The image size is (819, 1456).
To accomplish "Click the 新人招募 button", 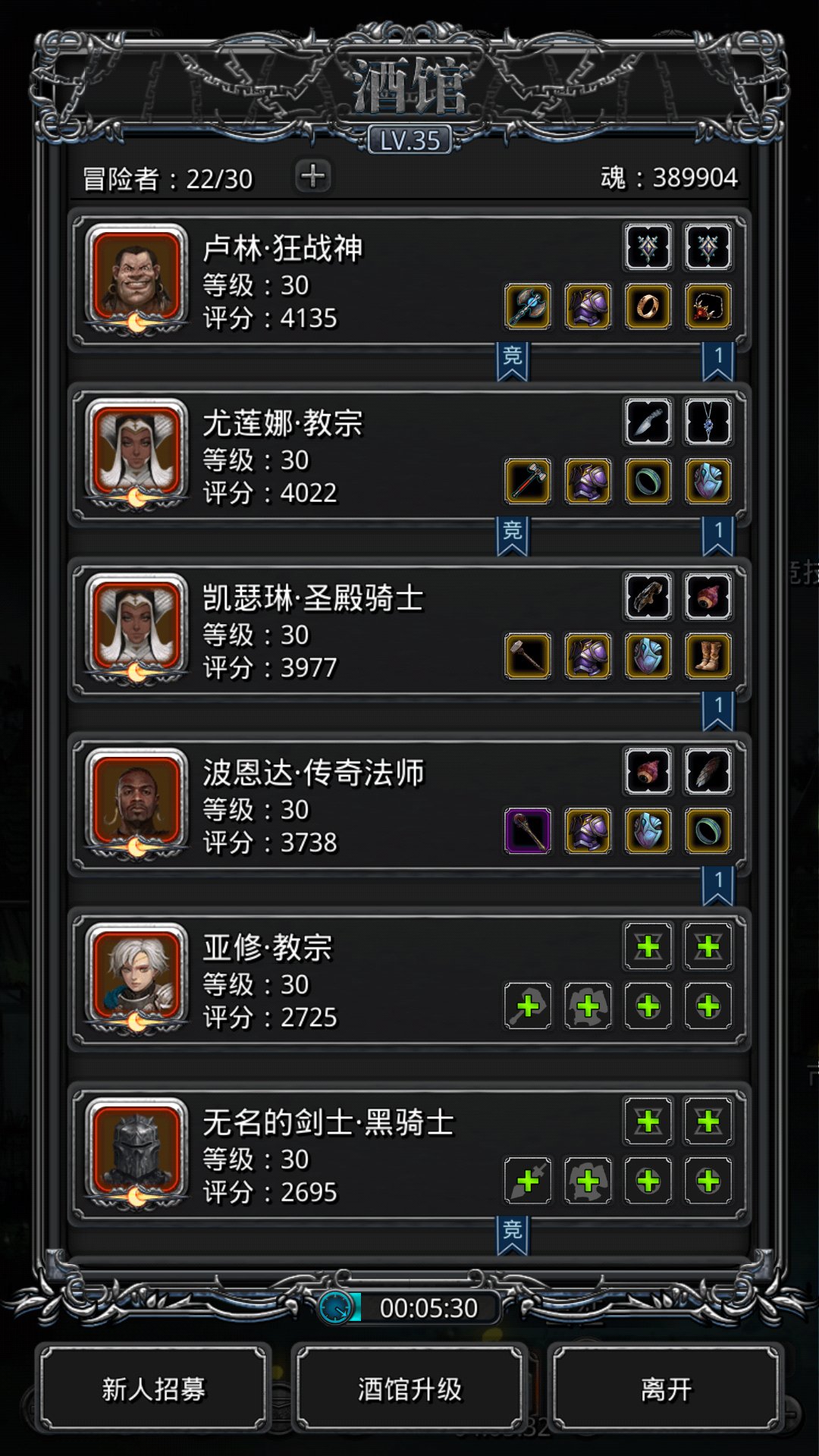I will (x=154, y=1389).
